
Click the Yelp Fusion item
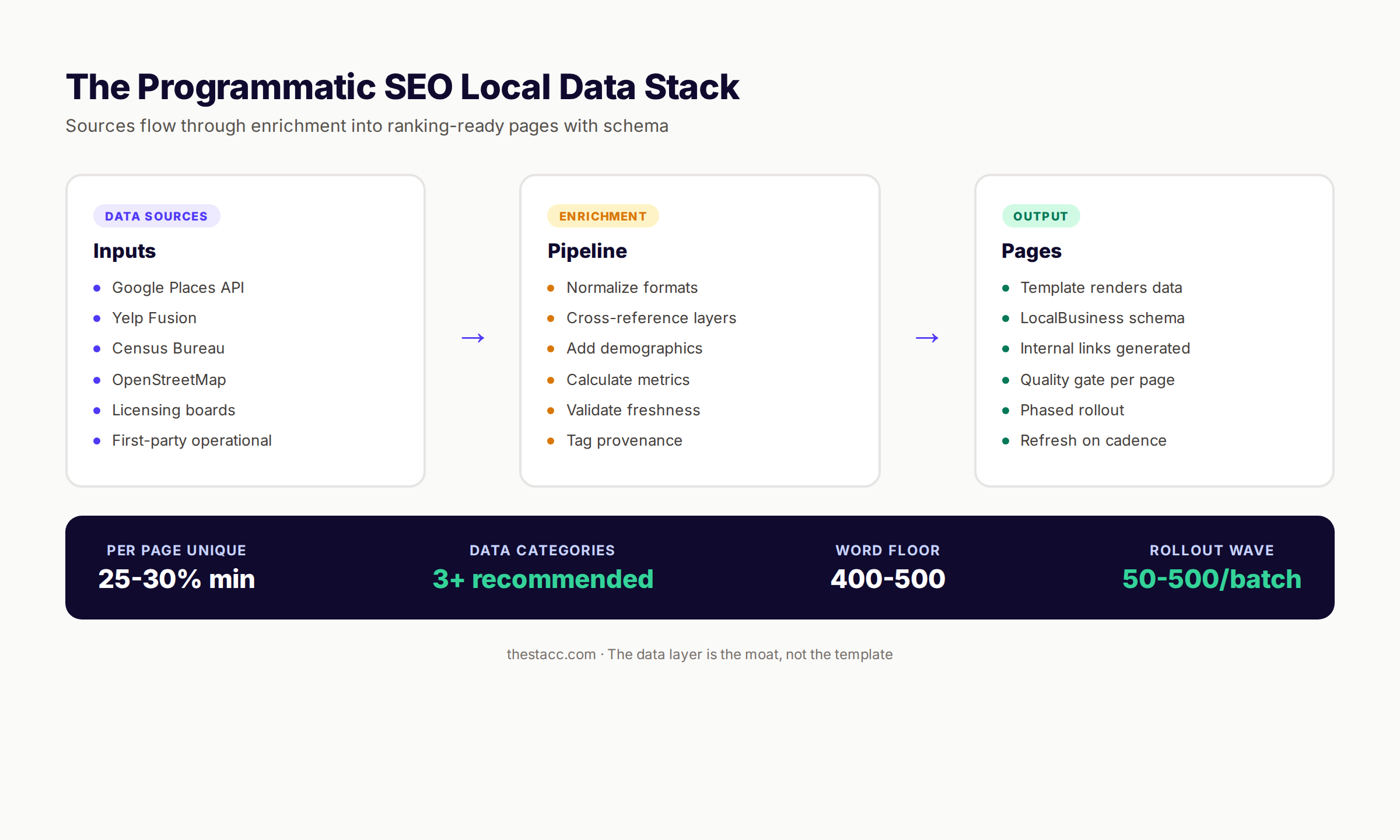[154, 318]
